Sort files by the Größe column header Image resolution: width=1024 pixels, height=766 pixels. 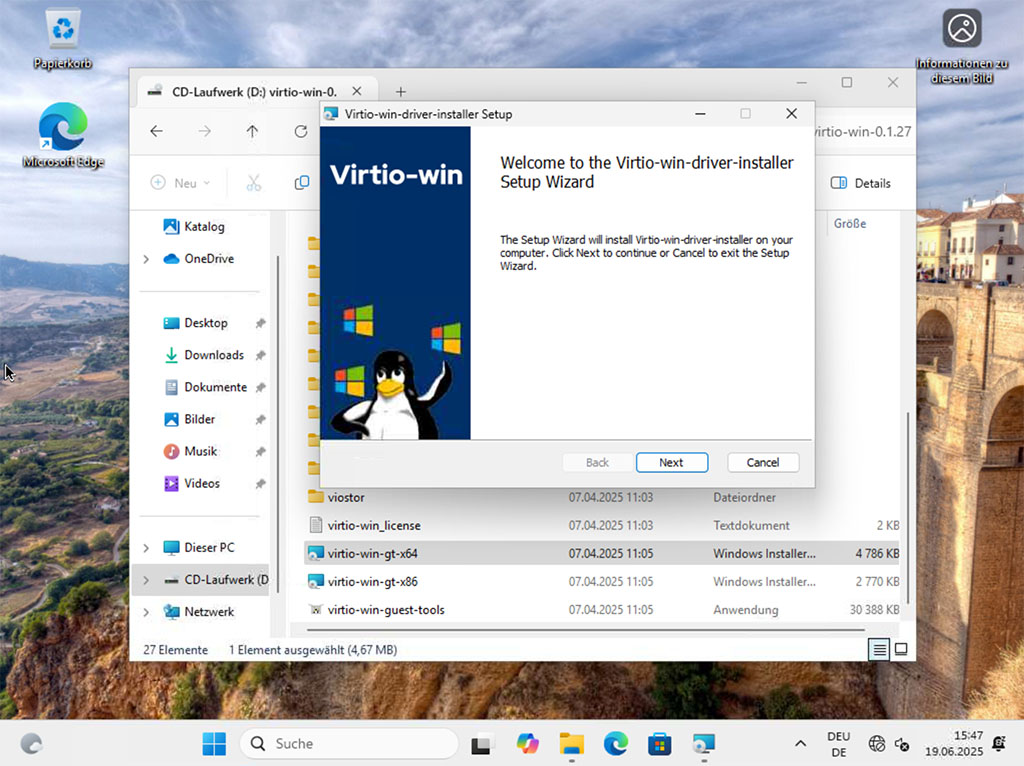850,223
